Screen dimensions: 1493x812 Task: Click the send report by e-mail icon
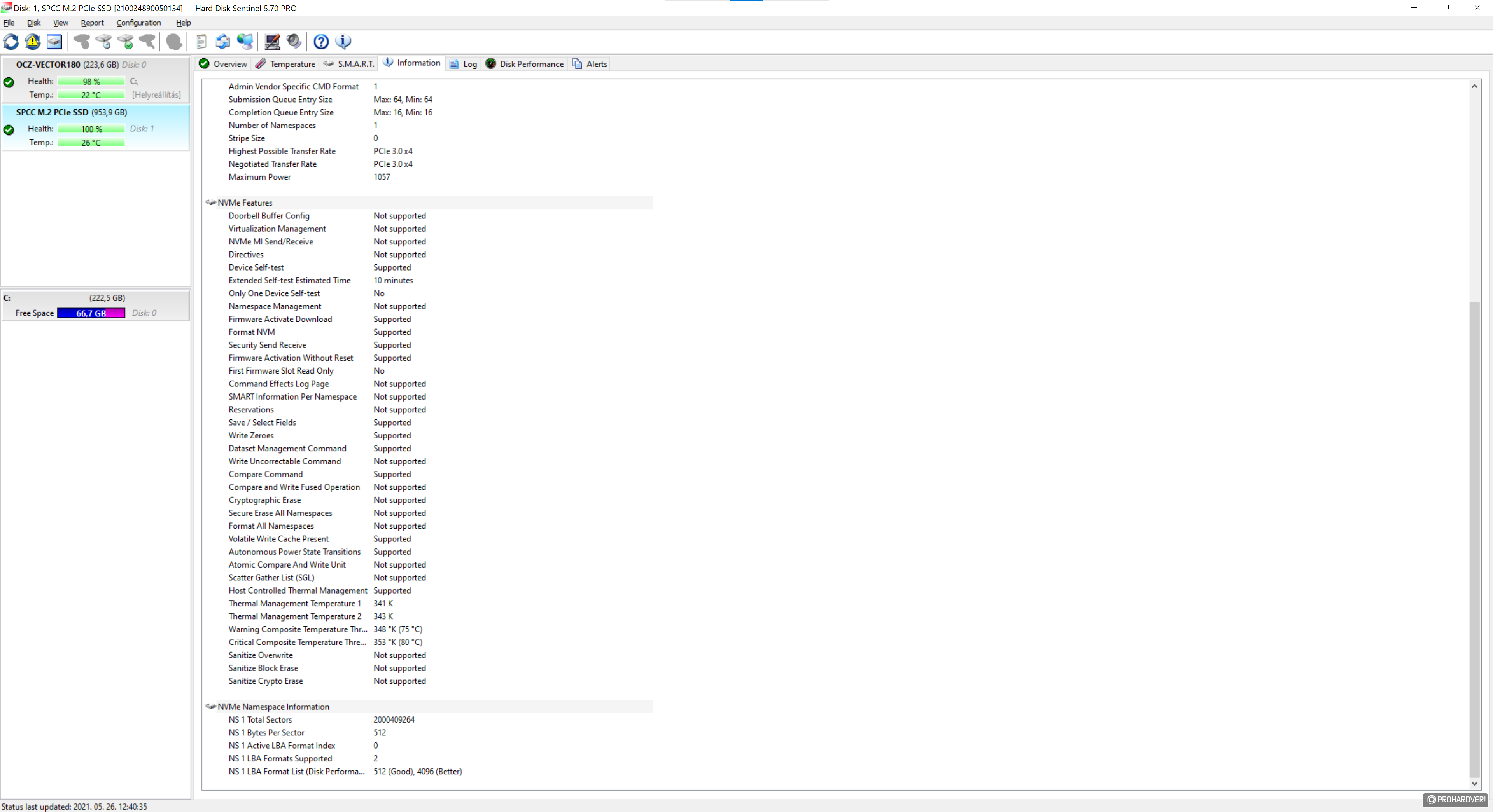(222, 42)
